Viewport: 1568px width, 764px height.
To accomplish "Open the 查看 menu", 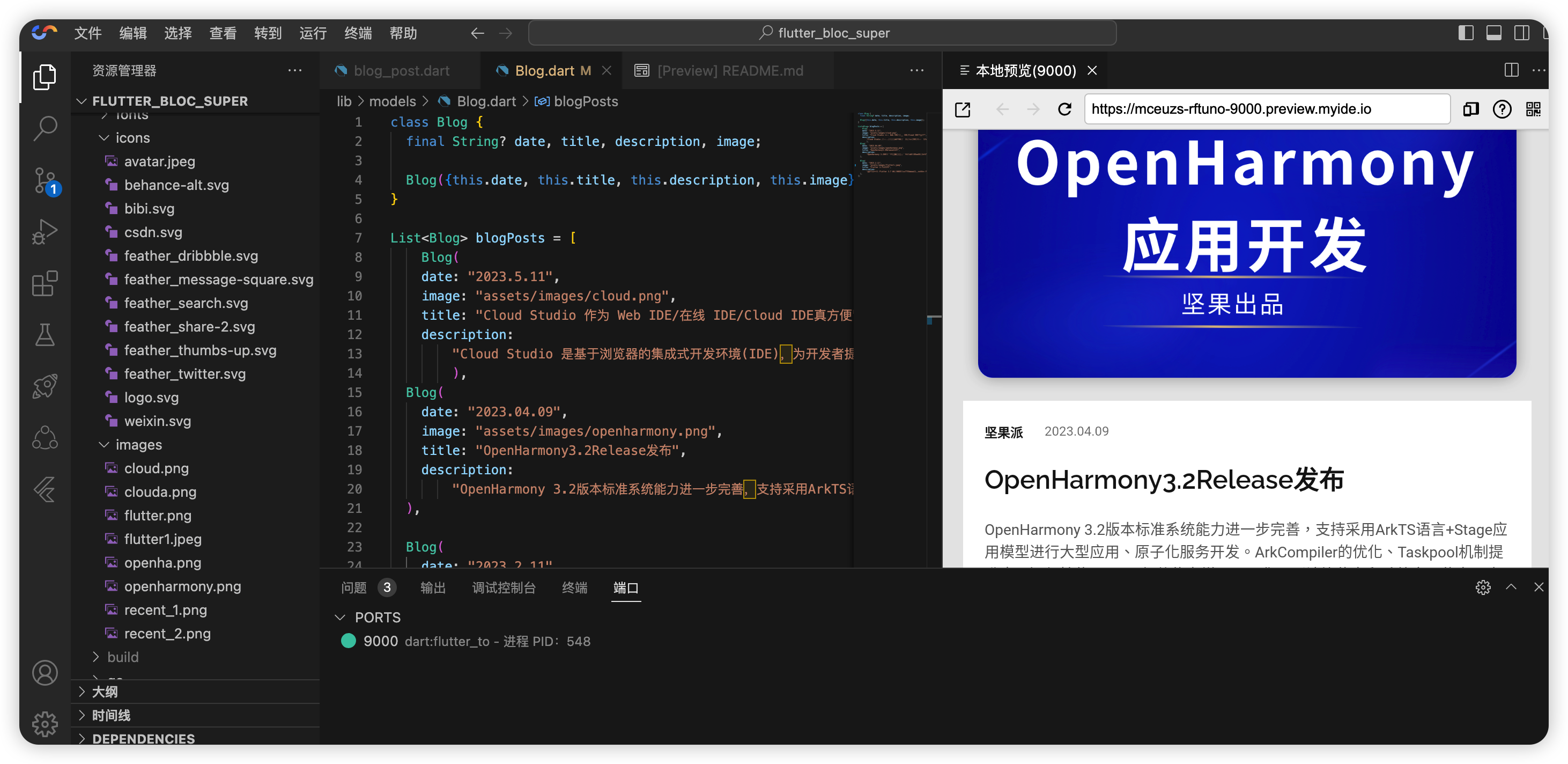I will point(223,33).
